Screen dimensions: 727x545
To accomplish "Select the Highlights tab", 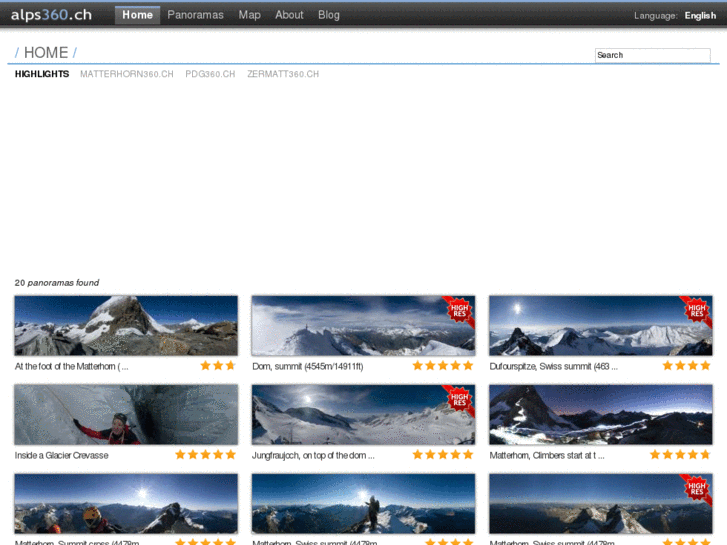I will (x=42, y=74).
